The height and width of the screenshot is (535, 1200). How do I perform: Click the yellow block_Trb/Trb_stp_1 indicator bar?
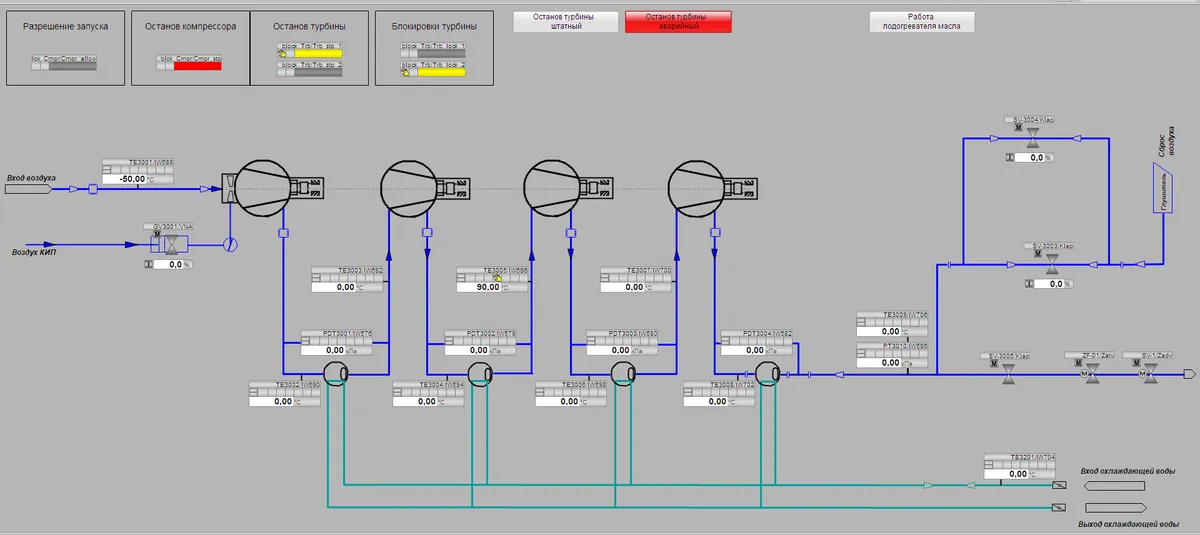[318, 54]
